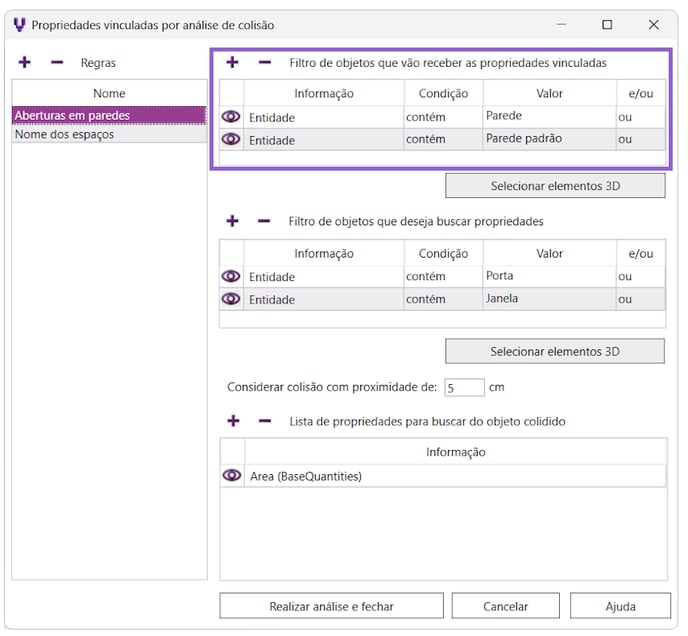Click 'Realizar análise e fechar' button
The height and width of the screenshot is (636, 688).
point(331,606)
